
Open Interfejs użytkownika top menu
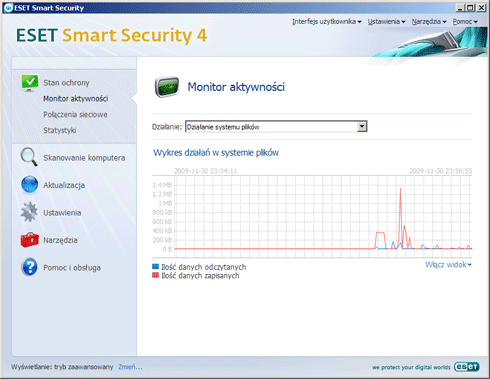pyautogui.click(x=327, y=22)
